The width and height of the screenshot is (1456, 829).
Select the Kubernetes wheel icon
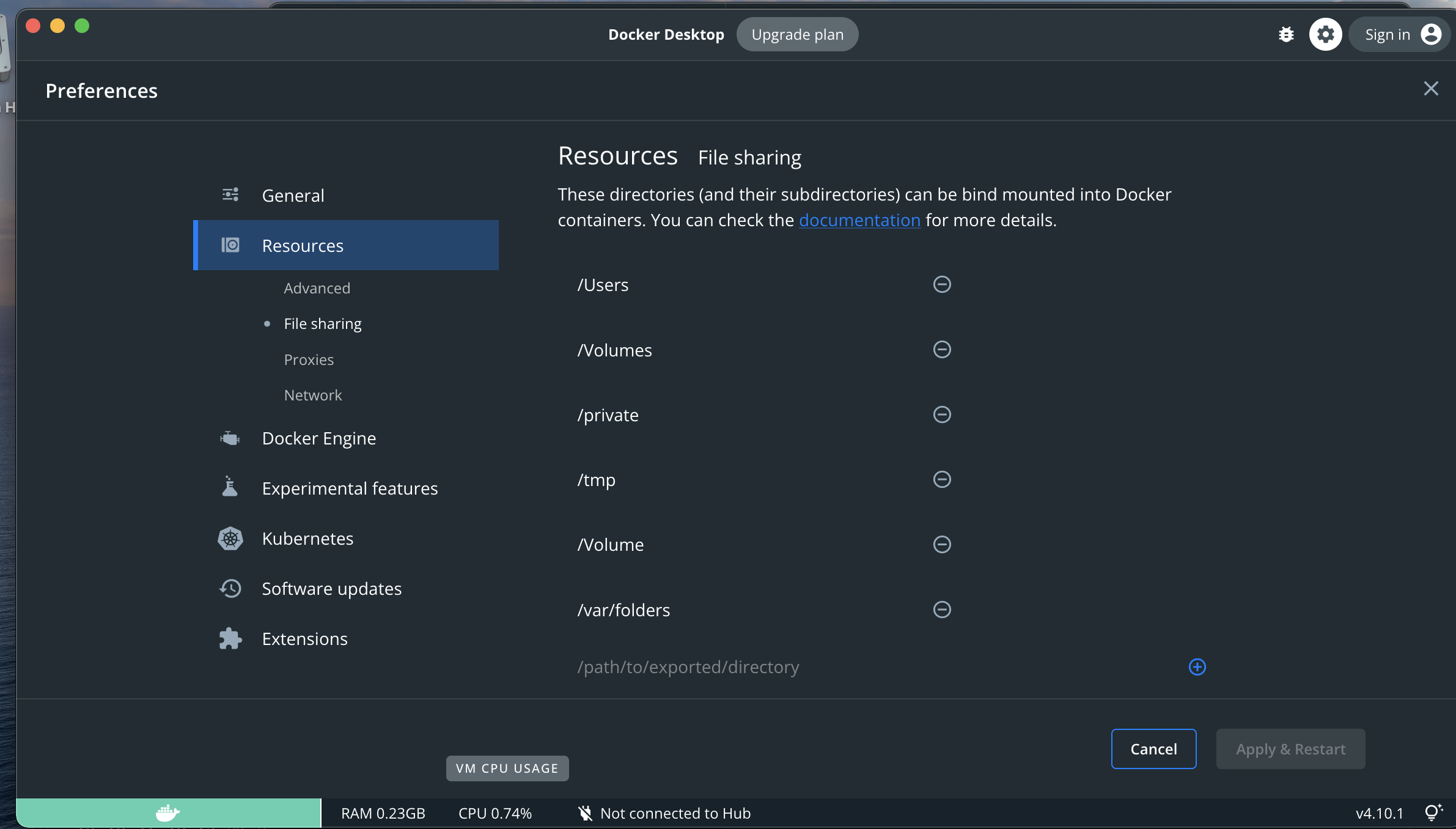(229, 538)
